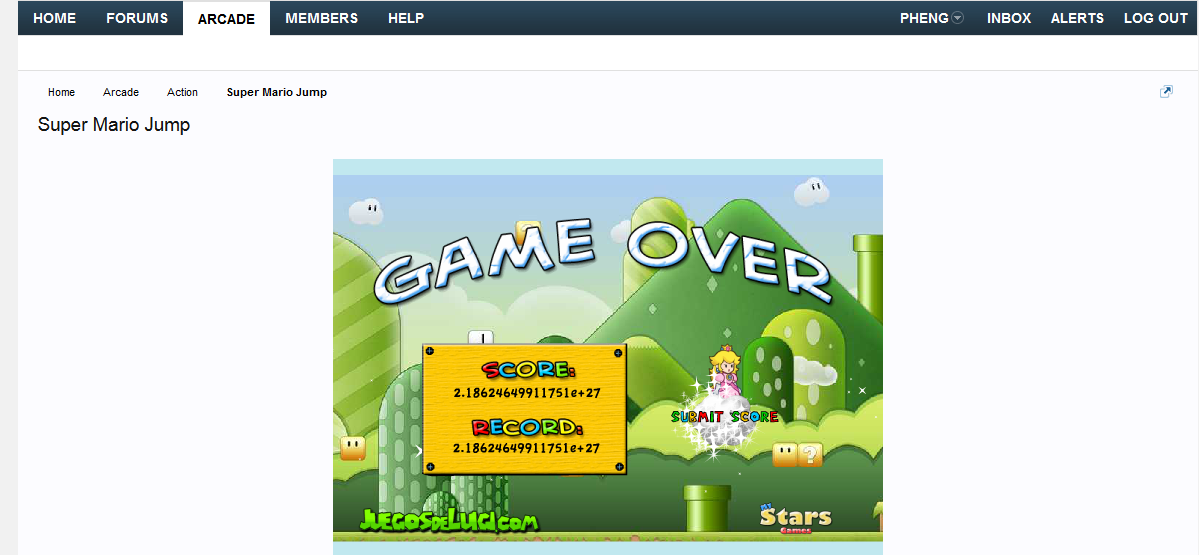Viewport: 1199px width, 555px height.
Task: Open the Action category breadcrumb
Action: tap(182, 92)
